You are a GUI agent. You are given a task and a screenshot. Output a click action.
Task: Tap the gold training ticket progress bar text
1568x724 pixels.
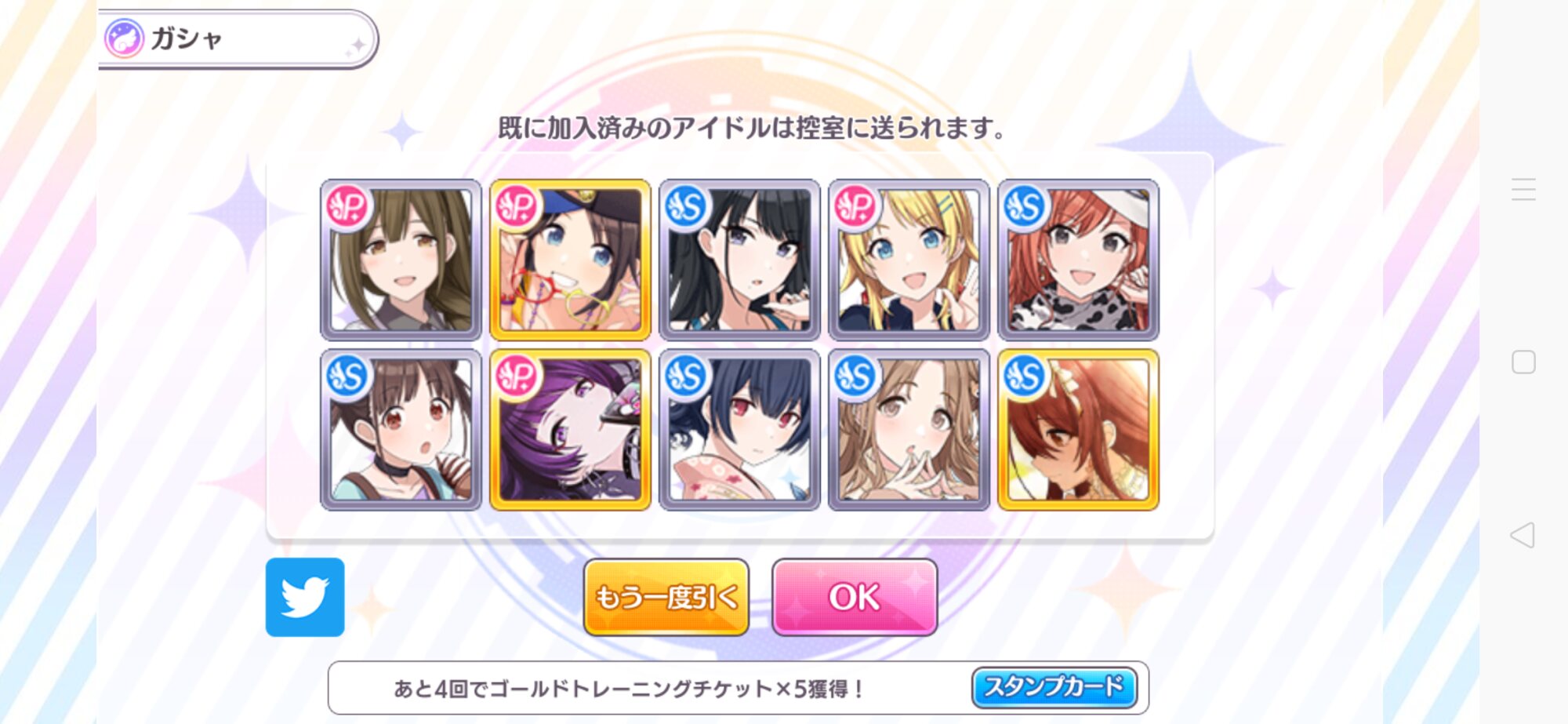(x=629, y=689)
